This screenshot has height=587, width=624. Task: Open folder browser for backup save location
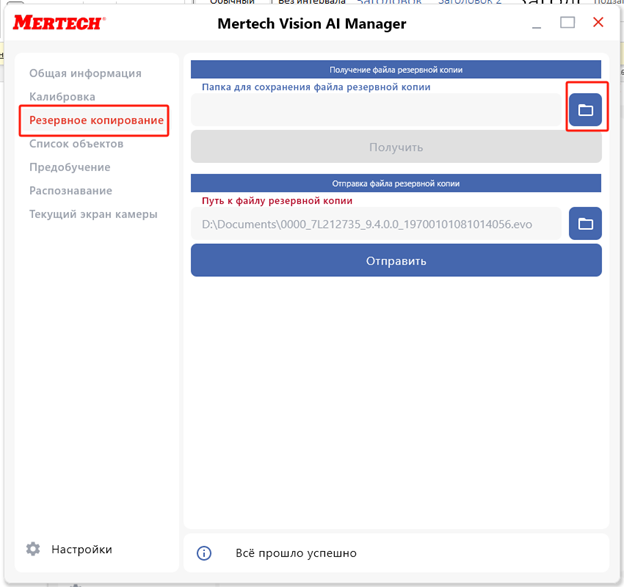585,110
